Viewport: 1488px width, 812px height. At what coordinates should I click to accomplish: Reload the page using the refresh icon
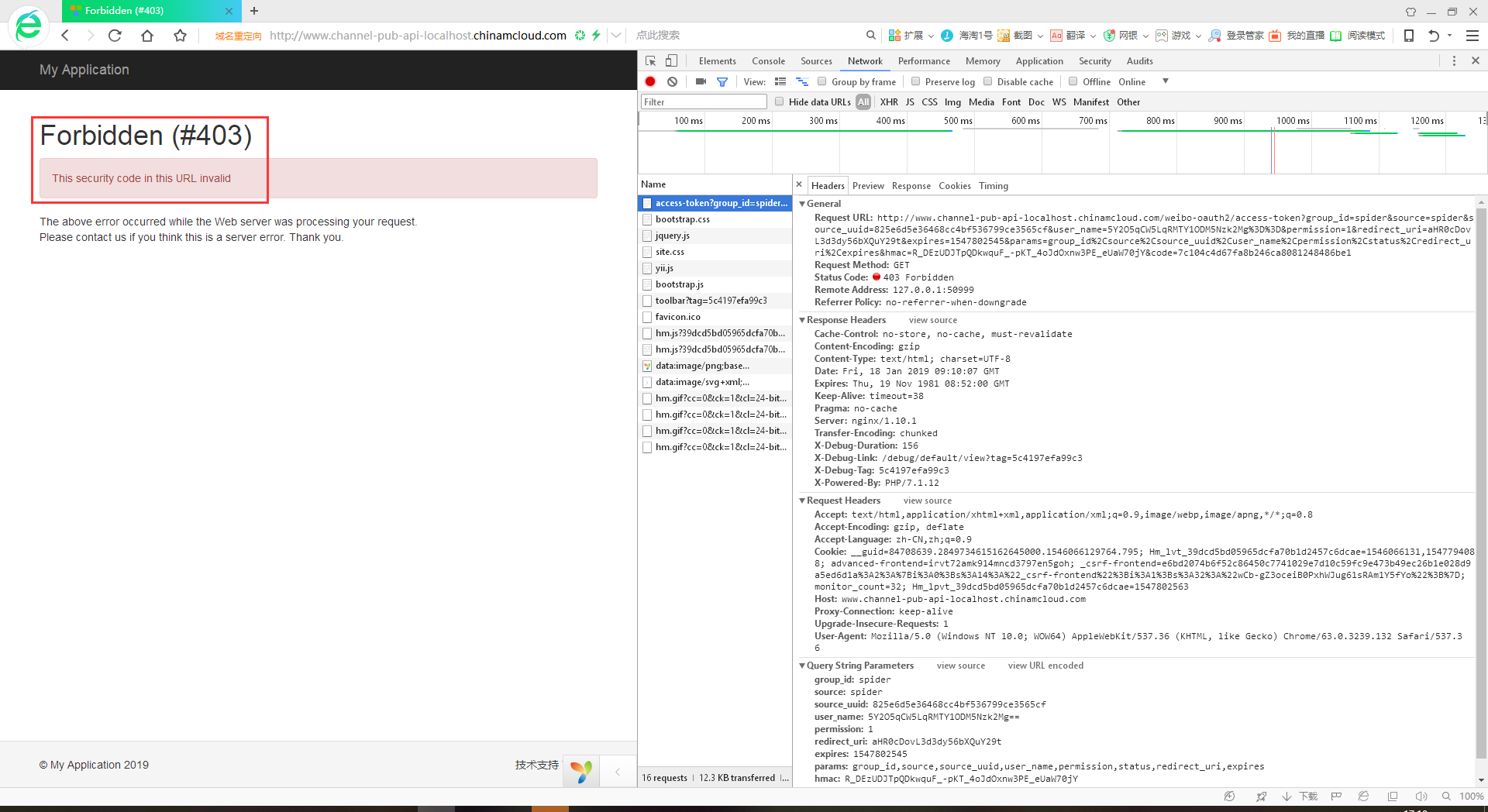pyautogui.click(x=115, y=35)
